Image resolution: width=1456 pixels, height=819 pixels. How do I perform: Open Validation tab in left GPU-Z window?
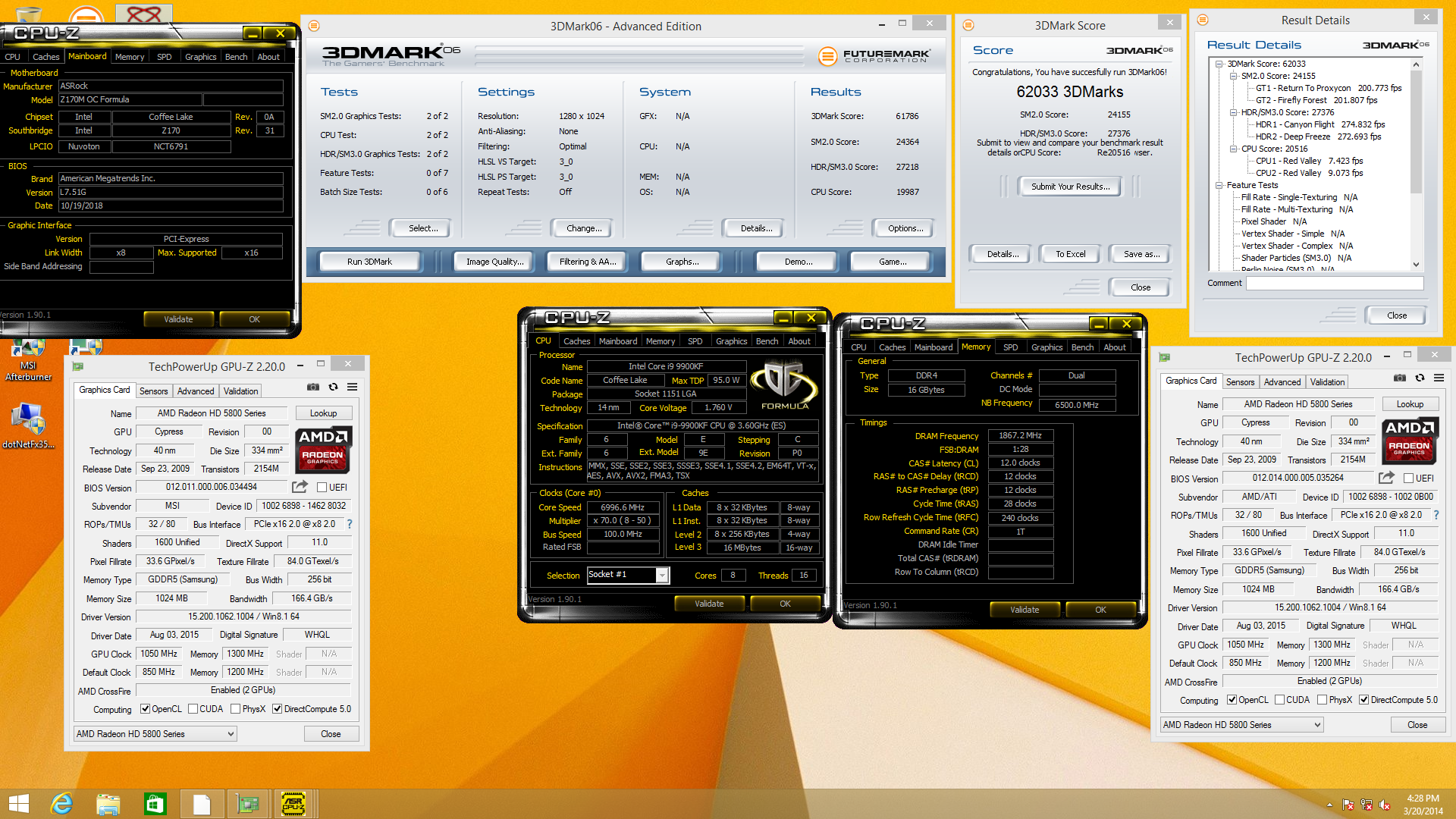pos(240,391)
